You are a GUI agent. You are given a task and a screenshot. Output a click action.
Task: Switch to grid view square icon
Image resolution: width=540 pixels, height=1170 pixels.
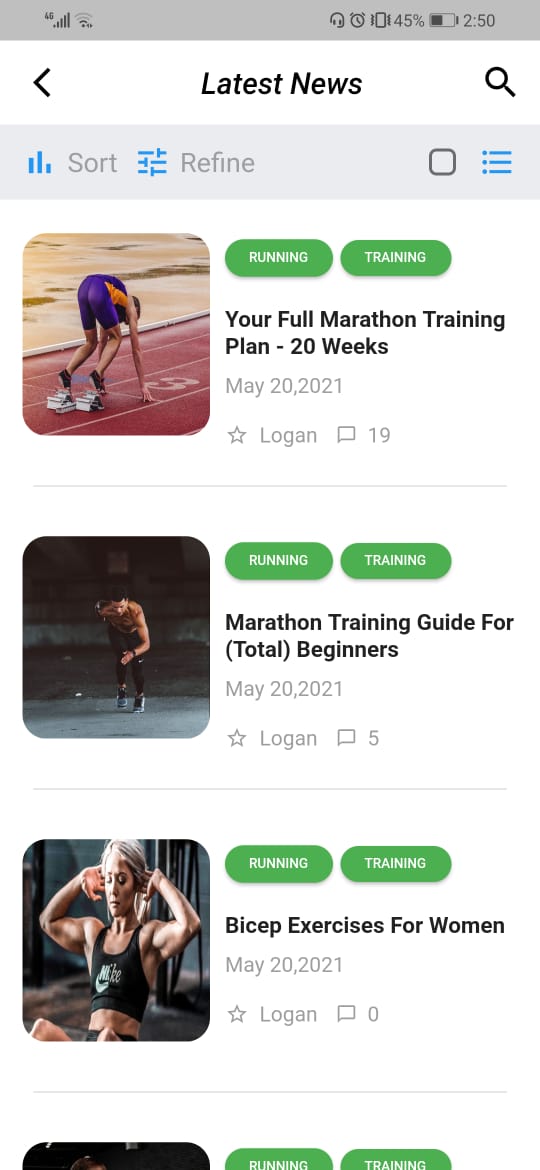coord(442,162)
